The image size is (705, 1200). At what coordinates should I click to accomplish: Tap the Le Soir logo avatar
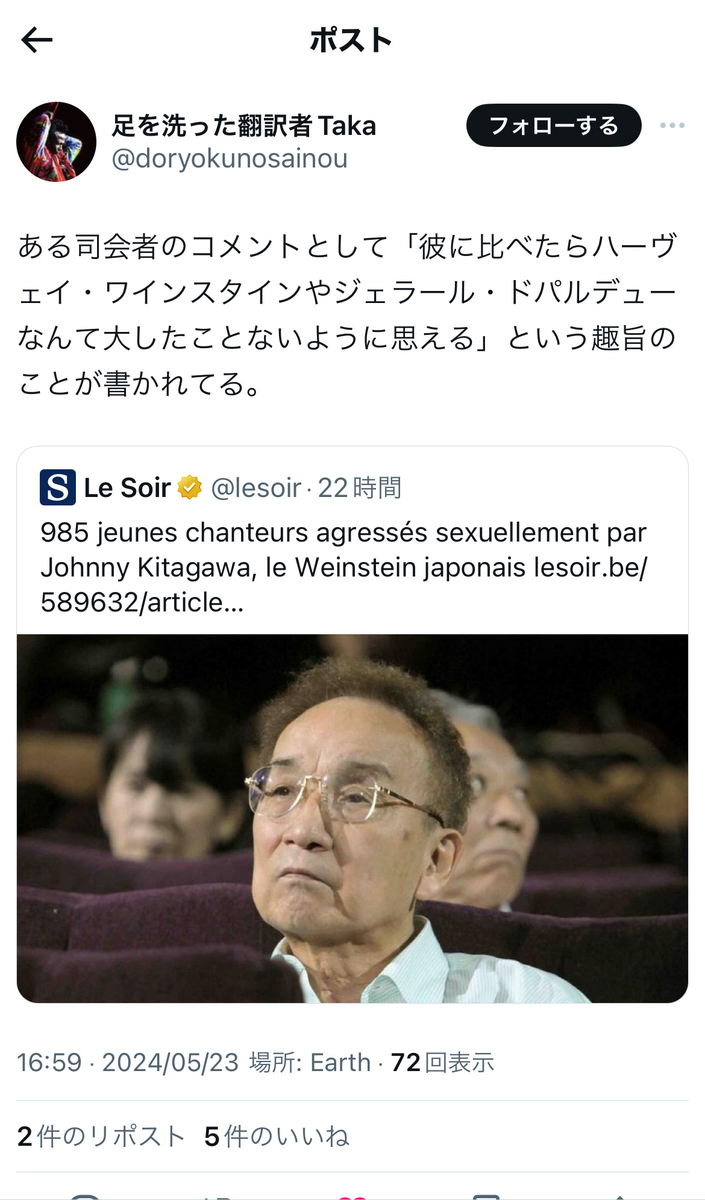[x=58, y=488]
